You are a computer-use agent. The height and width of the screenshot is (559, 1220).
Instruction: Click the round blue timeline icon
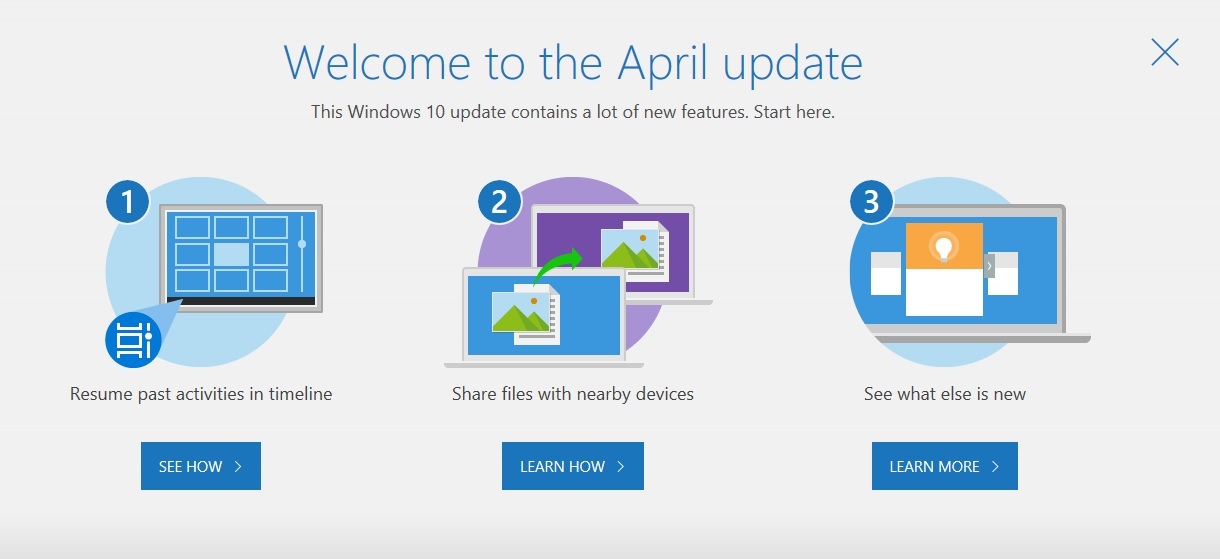[x=133, y=340]
